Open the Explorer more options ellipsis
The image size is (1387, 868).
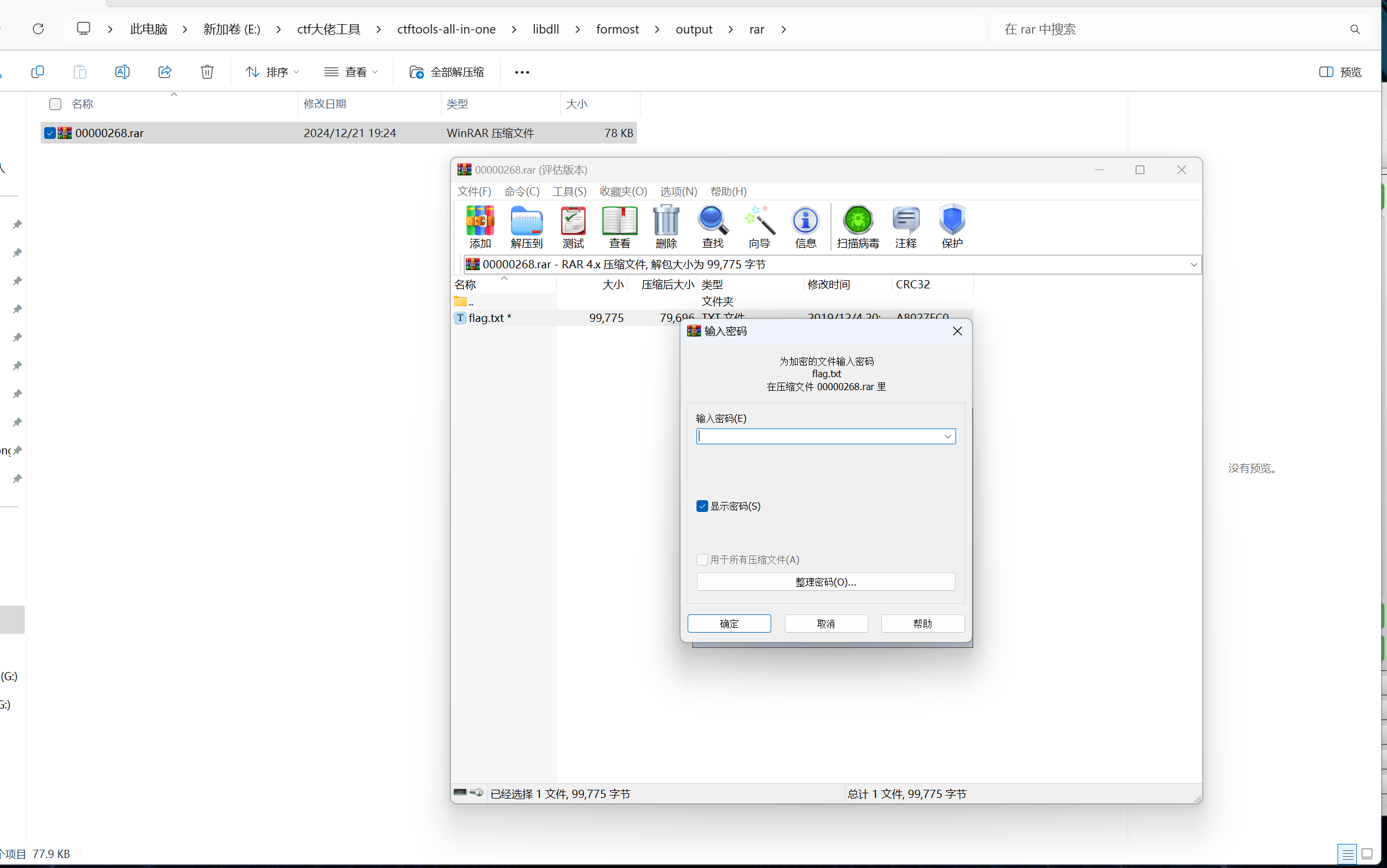point(522,72)
